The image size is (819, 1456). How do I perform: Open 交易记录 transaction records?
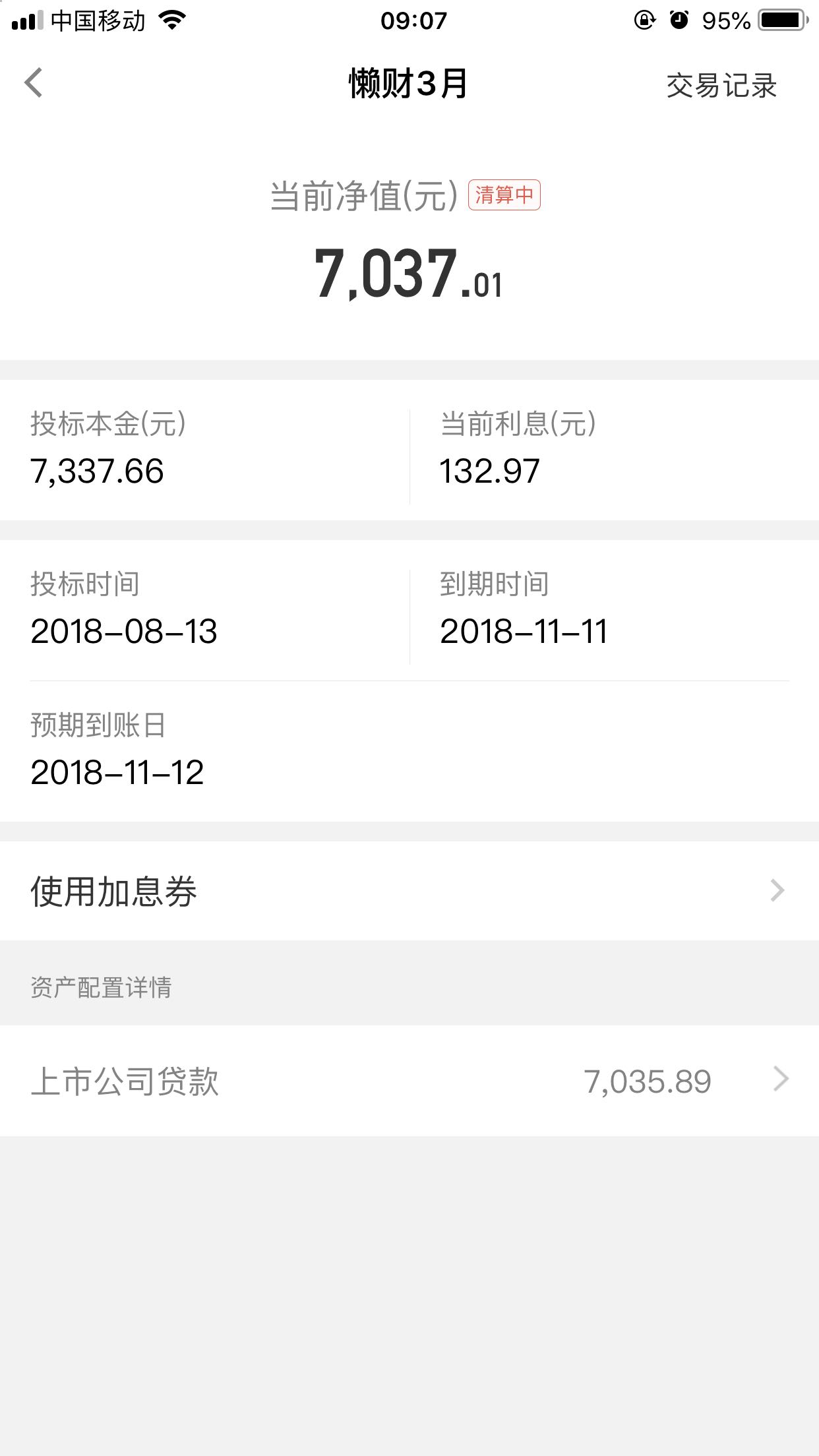(721, 86)
